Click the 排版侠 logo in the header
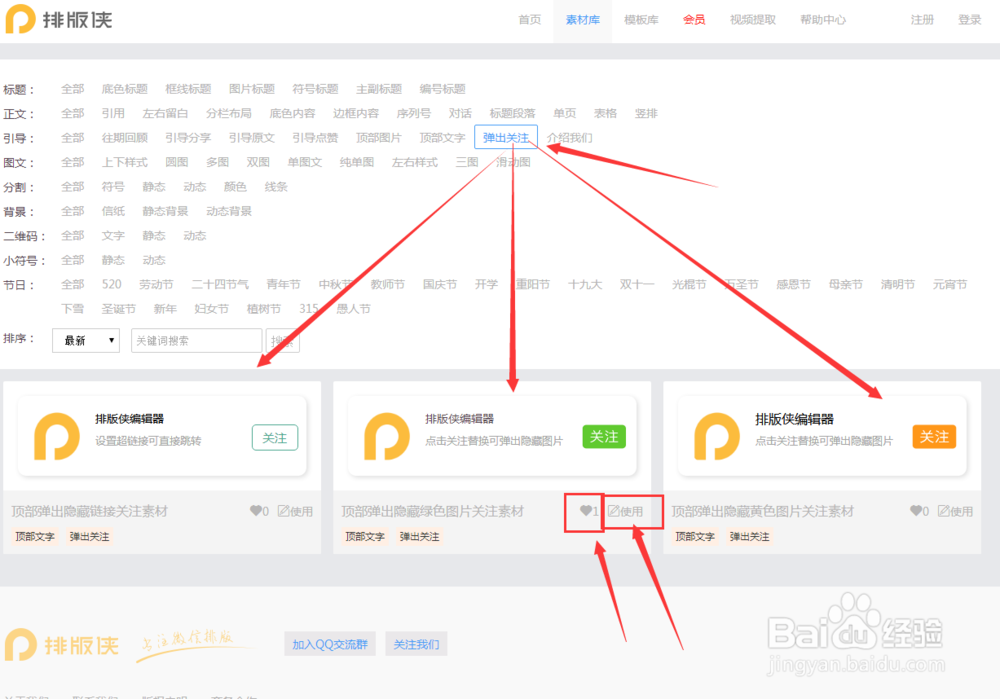 tap(59, 19)
